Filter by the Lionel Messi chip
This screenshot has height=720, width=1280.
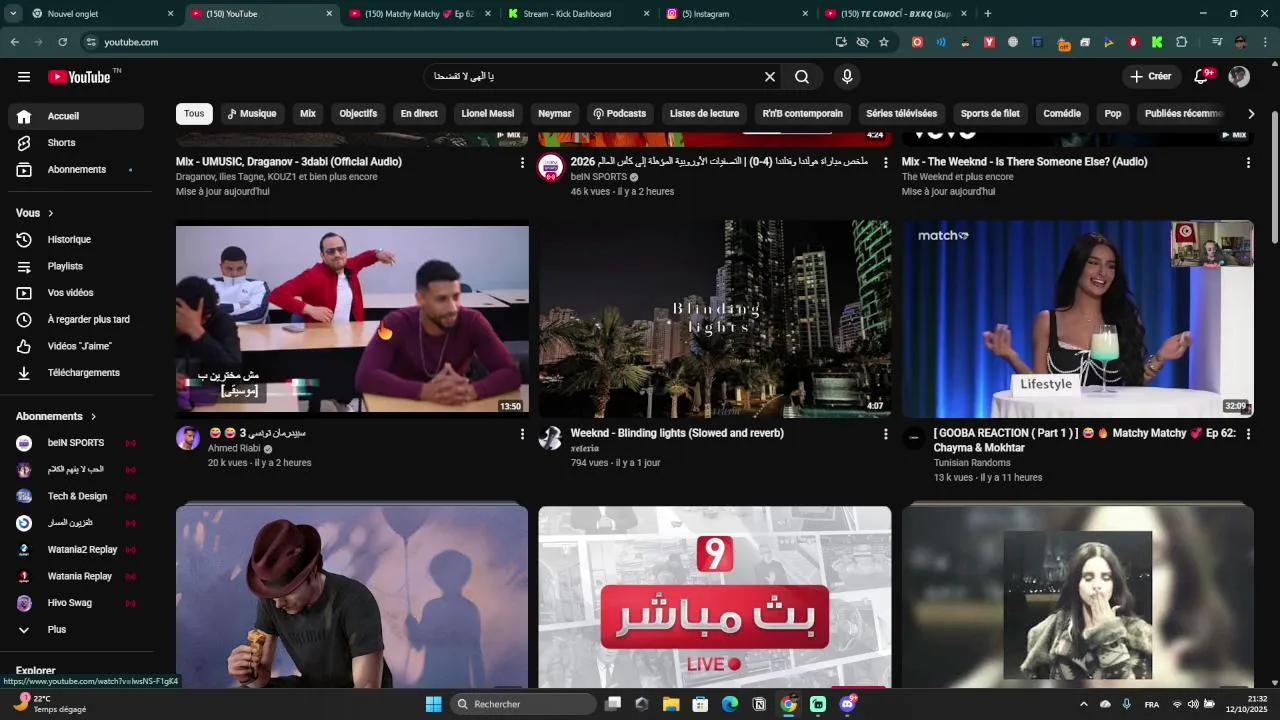(488, 114)
